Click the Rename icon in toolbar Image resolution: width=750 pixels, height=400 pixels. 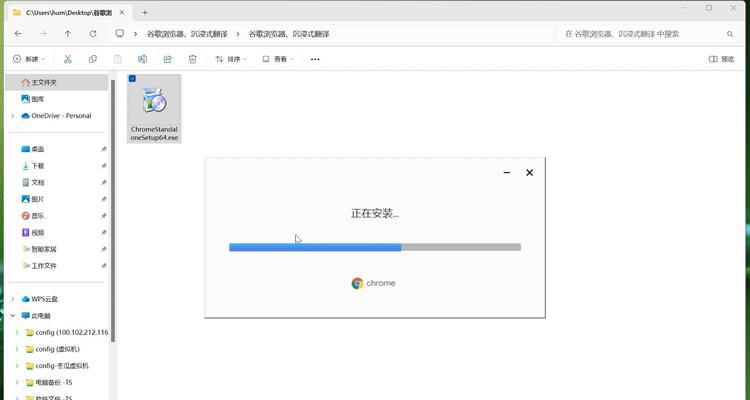142,59
